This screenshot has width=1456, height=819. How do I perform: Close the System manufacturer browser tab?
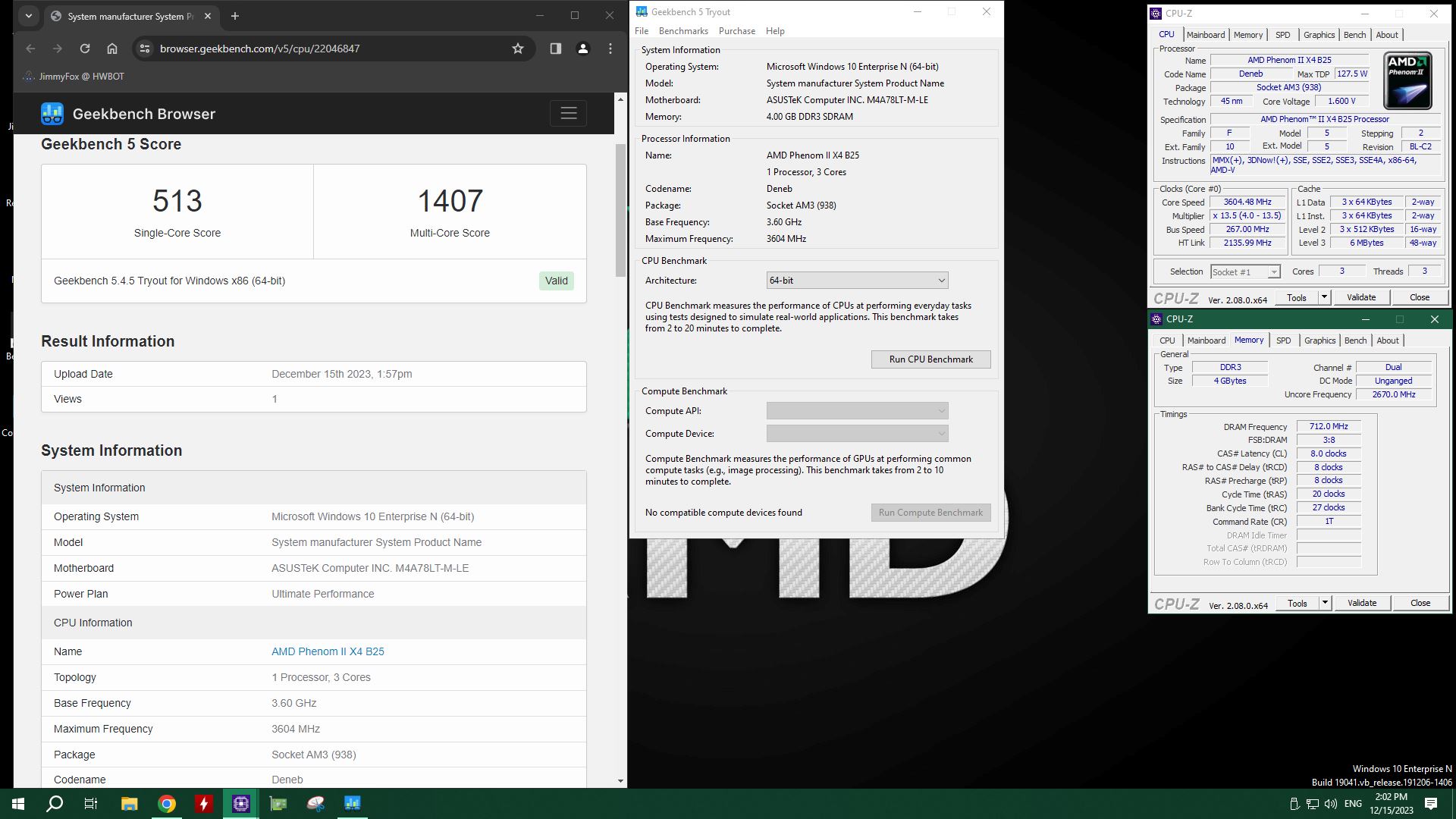coord(208,16)
